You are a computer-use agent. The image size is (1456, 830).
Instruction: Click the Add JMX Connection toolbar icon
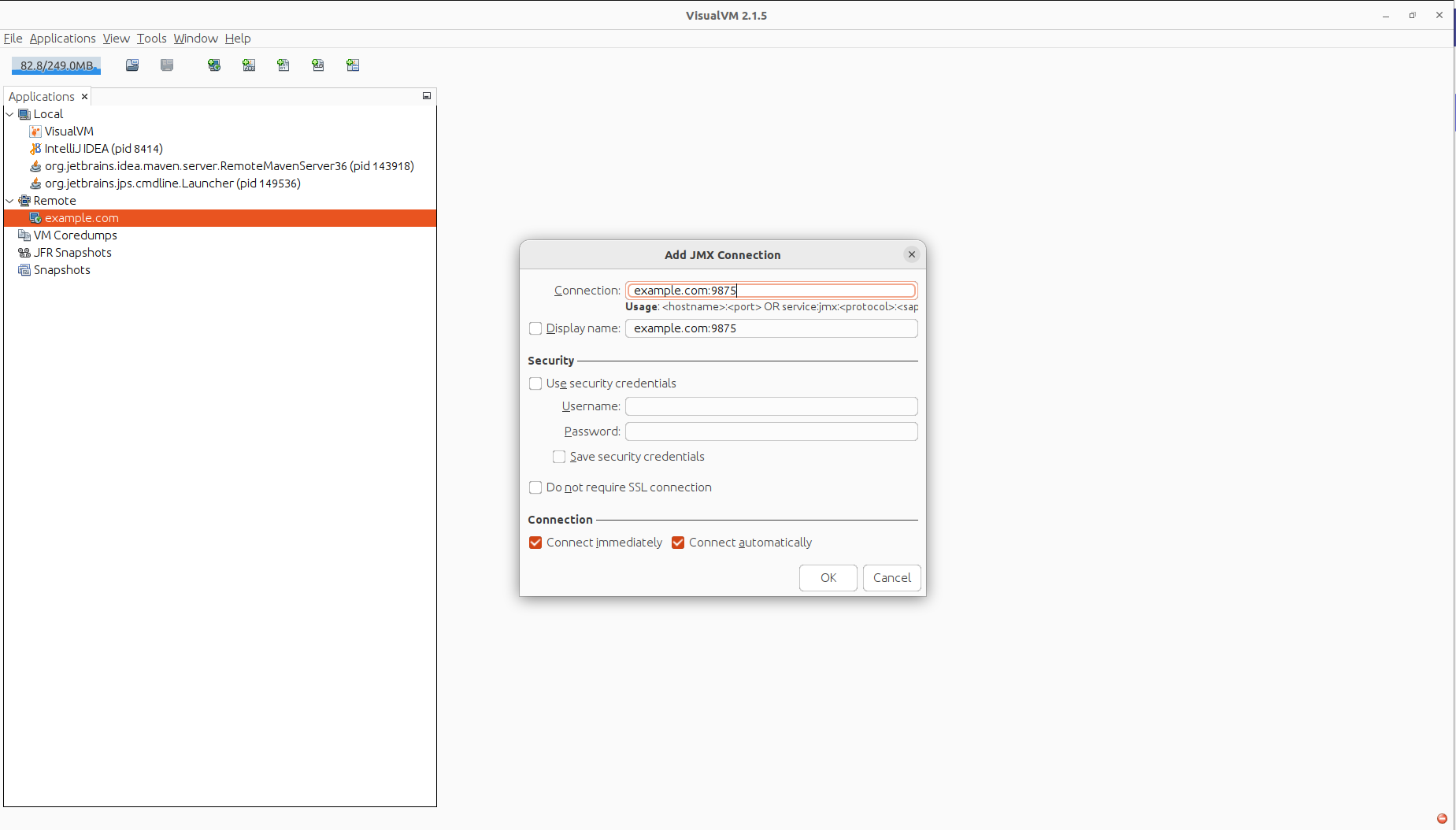[x=249, y=65]
